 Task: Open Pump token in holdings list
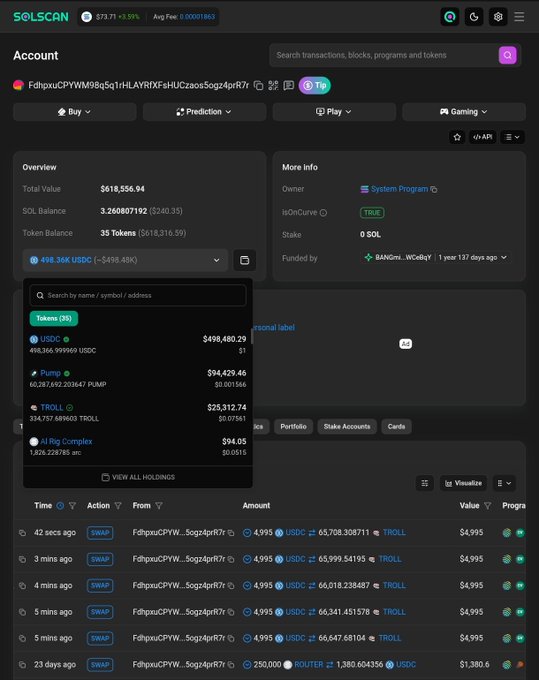tap(50, 373)
